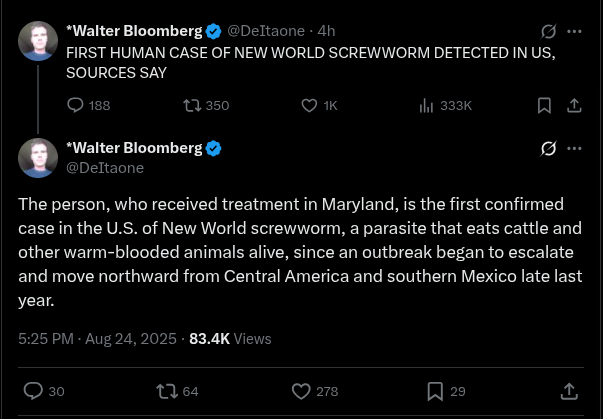Open more options menu on first tweet
The image size is (603, 419).
point(574,31)
